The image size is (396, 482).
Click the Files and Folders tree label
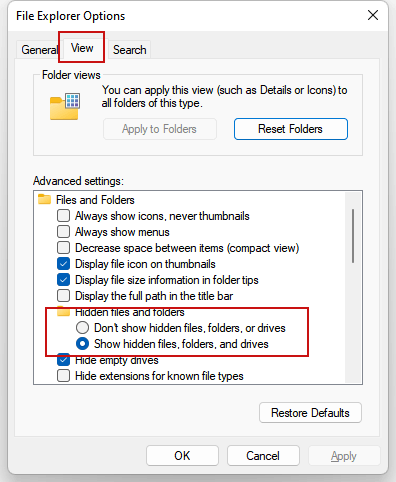pos(95,200)
